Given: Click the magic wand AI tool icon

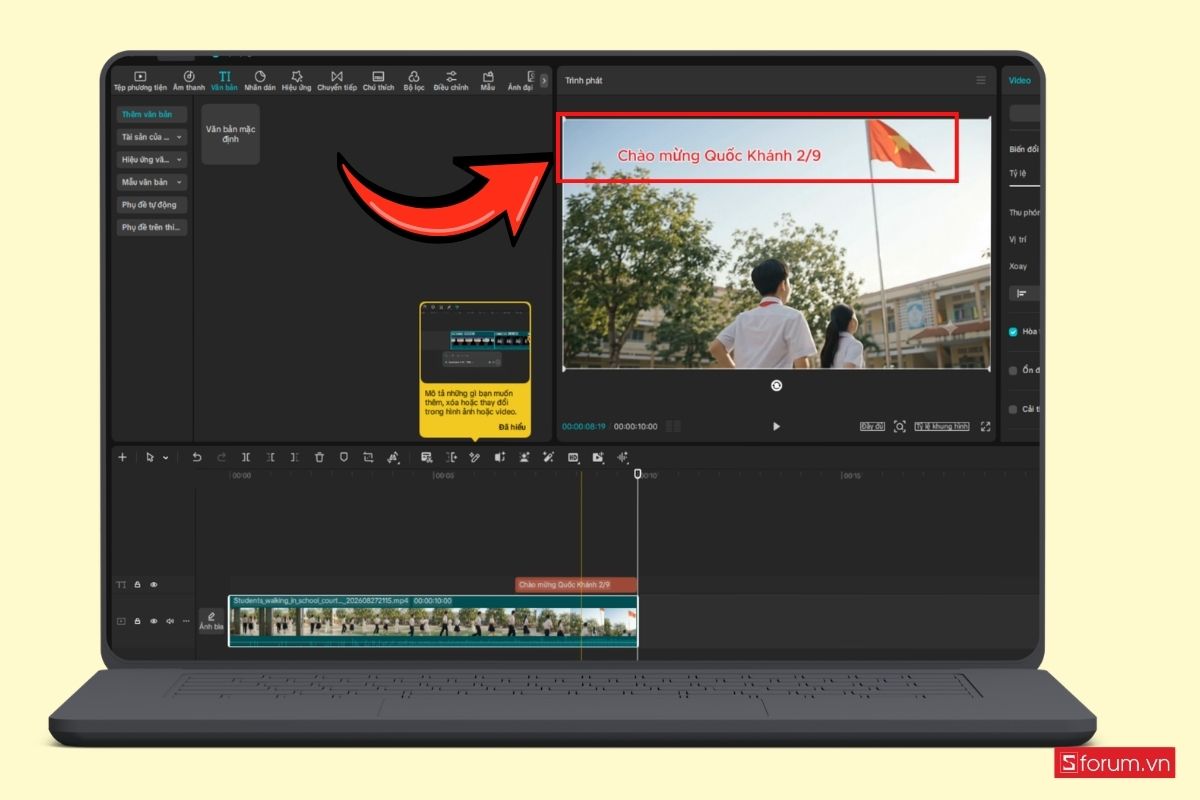Looking at the screenshot, I should pyautogui.click(x=548, y=457).
